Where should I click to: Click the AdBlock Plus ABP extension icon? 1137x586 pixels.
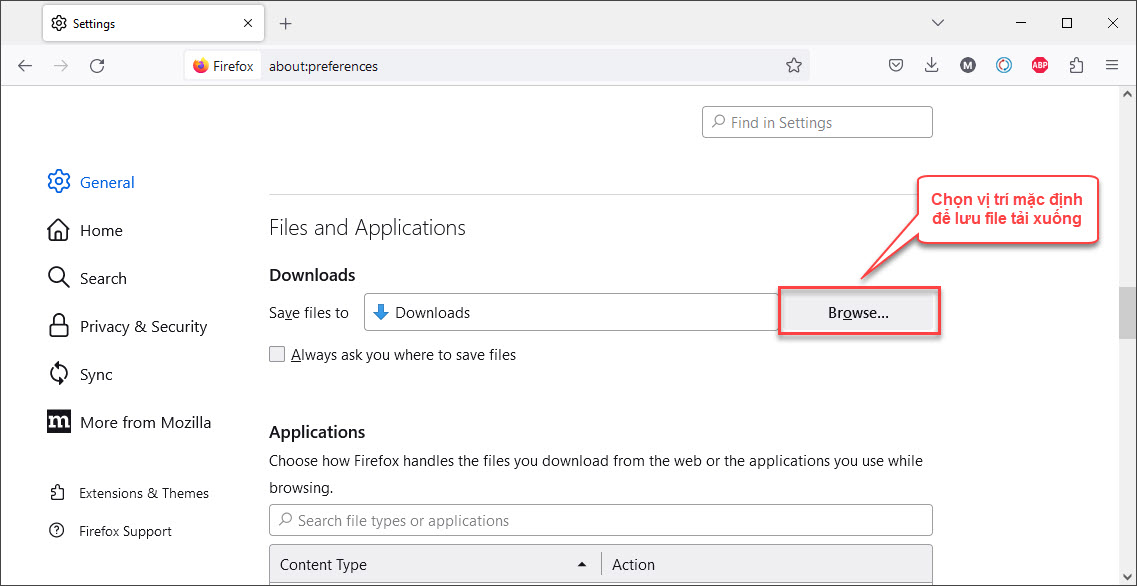click(1040, 65)
